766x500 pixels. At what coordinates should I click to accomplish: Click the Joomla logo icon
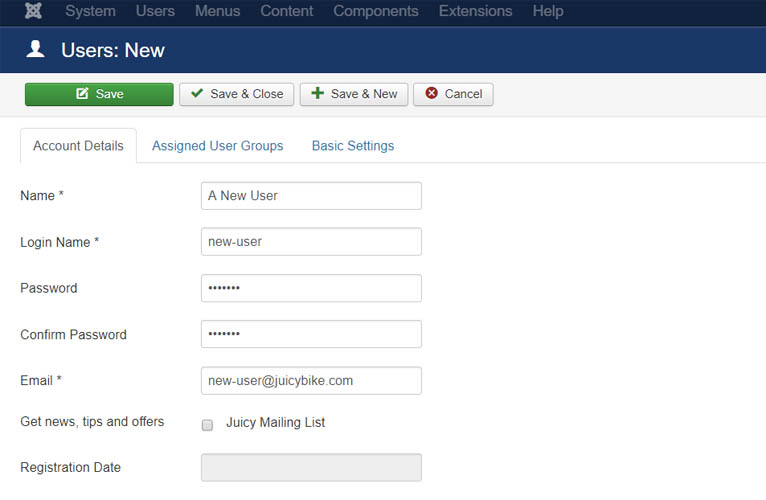click(x=33, y=11)
